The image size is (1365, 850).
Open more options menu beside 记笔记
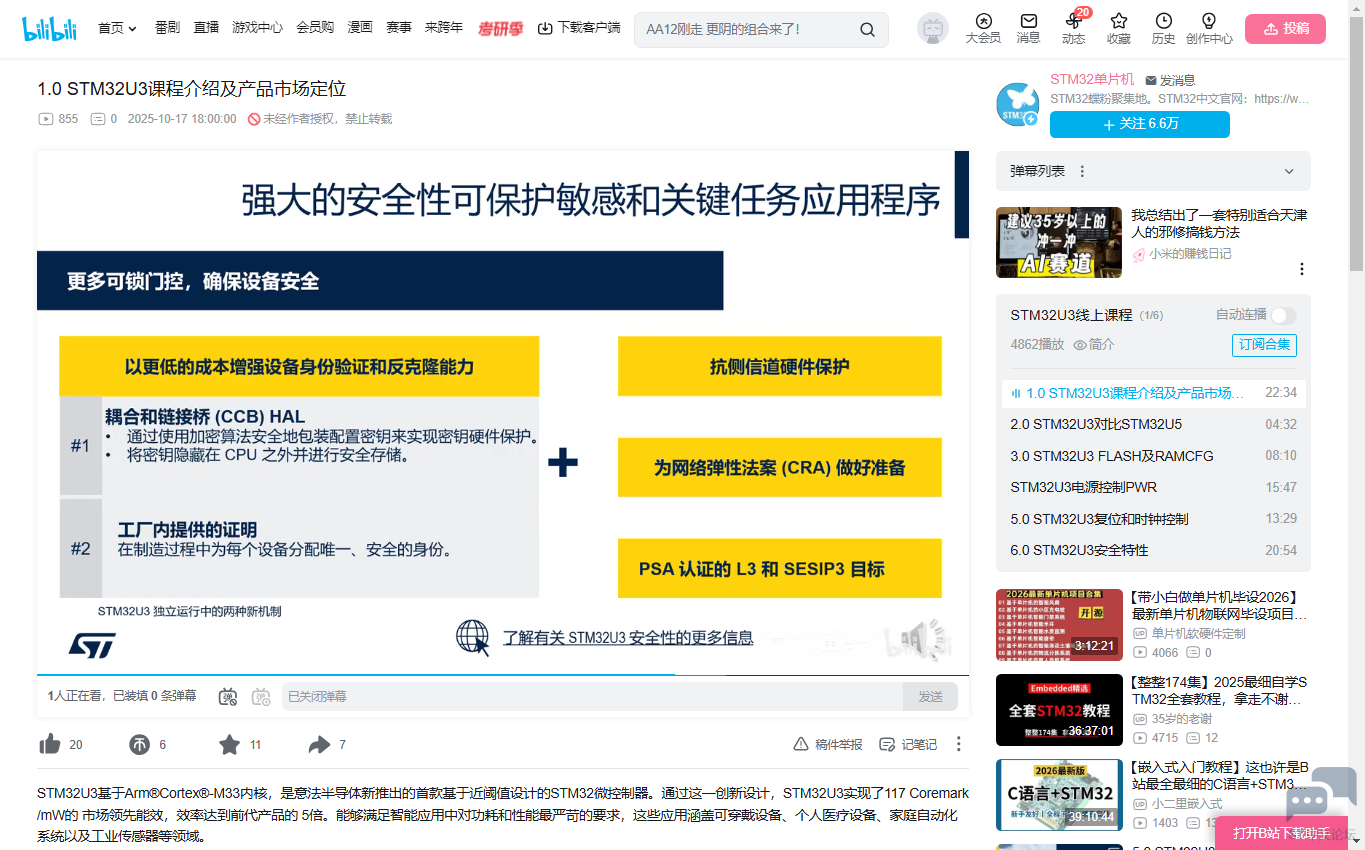(958, 744)
